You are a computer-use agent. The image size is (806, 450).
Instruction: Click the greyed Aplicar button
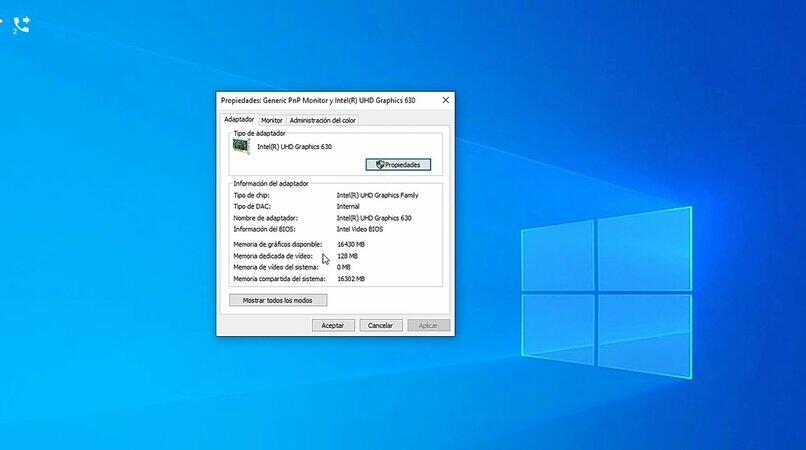pyautogui.click(x=428, y=326)
